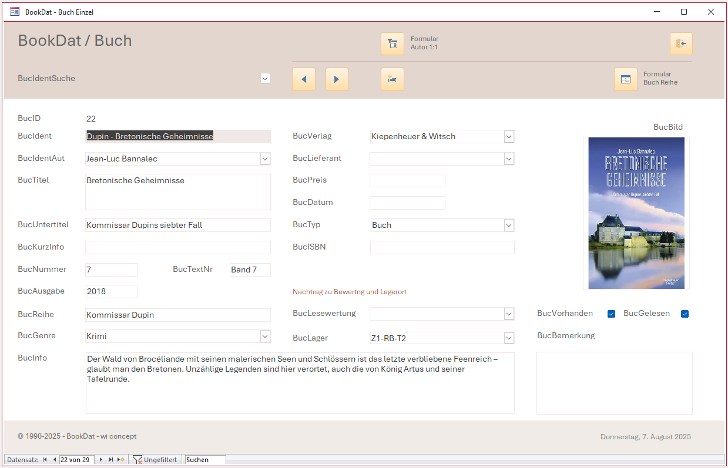Click the Bretonische Geheimnisse book cover image

pyautogui.click(x=637, y=213)
